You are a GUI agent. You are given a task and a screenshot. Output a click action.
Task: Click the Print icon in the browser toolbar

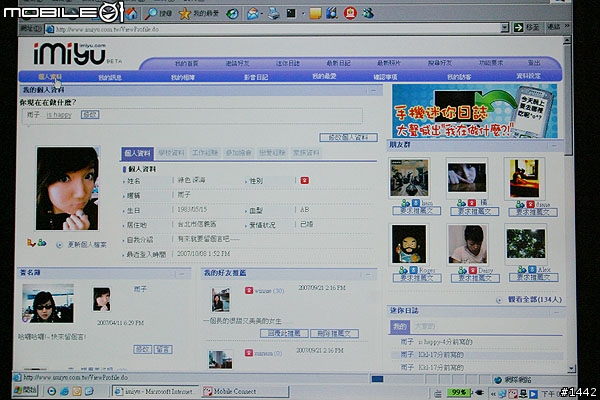pos(274,14)
